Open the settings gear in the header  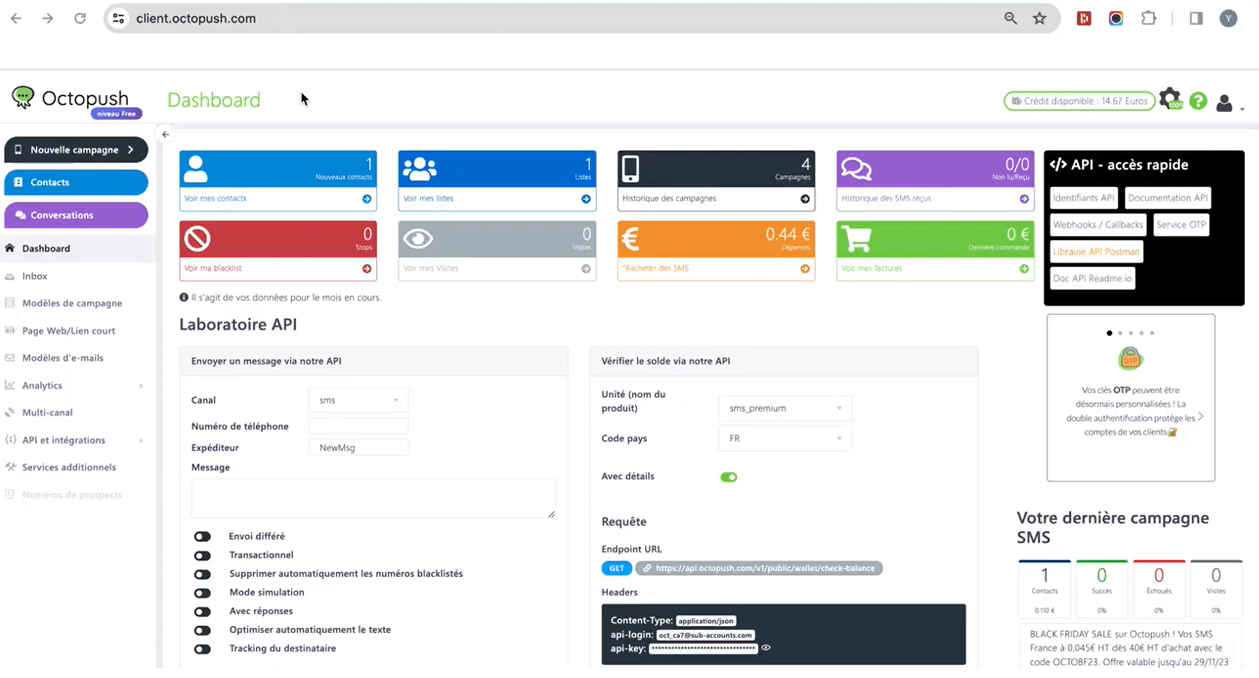click(x=1170, y=100)
